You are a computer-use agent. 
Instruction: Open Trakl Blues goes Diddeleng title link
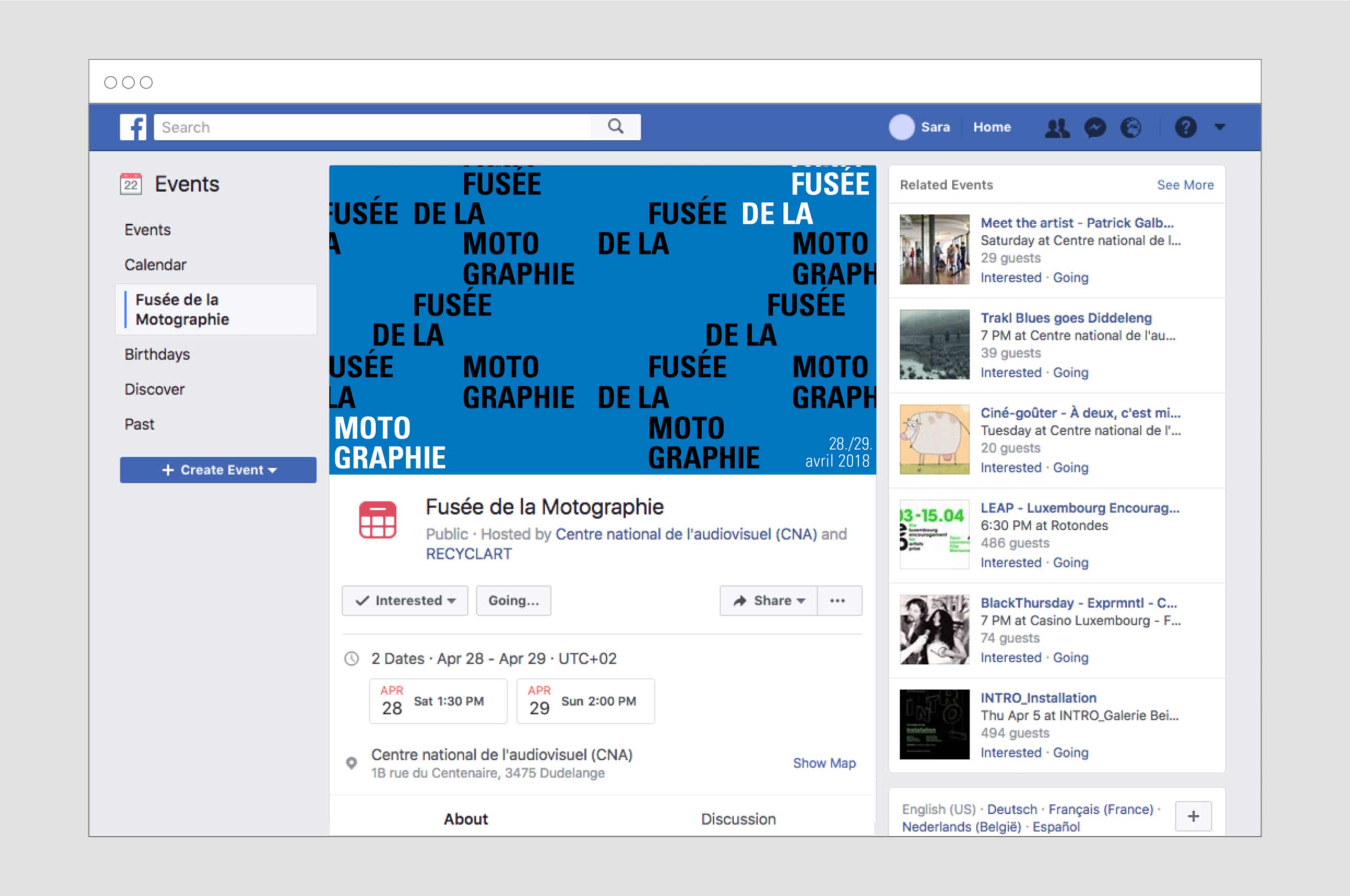(x=1066, y=318)
